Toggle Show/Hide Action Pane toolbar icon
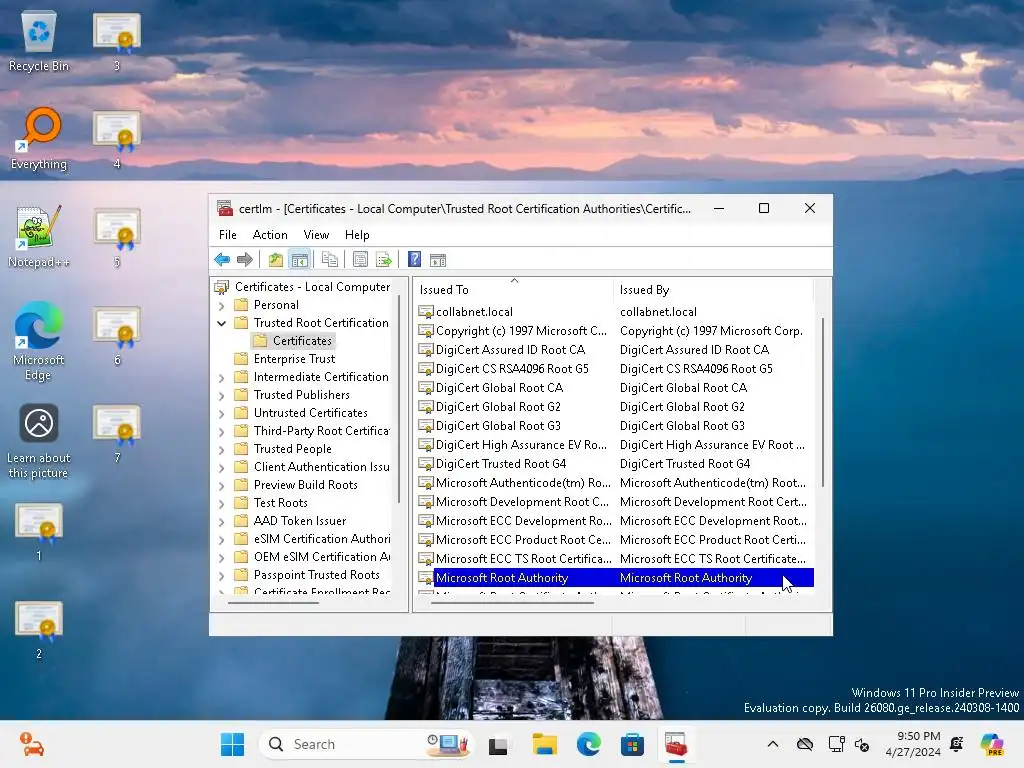The image size is (1024, 768). [438, 260]
